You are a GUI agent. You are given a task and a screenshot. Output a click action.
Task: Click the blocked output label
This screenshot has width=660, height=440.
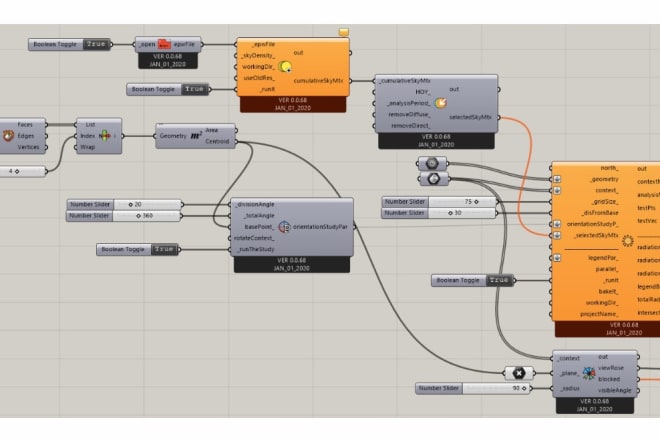609,379
